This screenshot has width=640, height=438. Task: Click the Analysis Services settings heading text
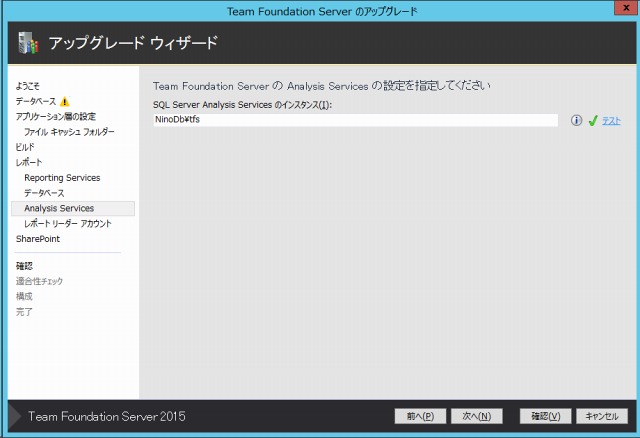tap(322, 86)
